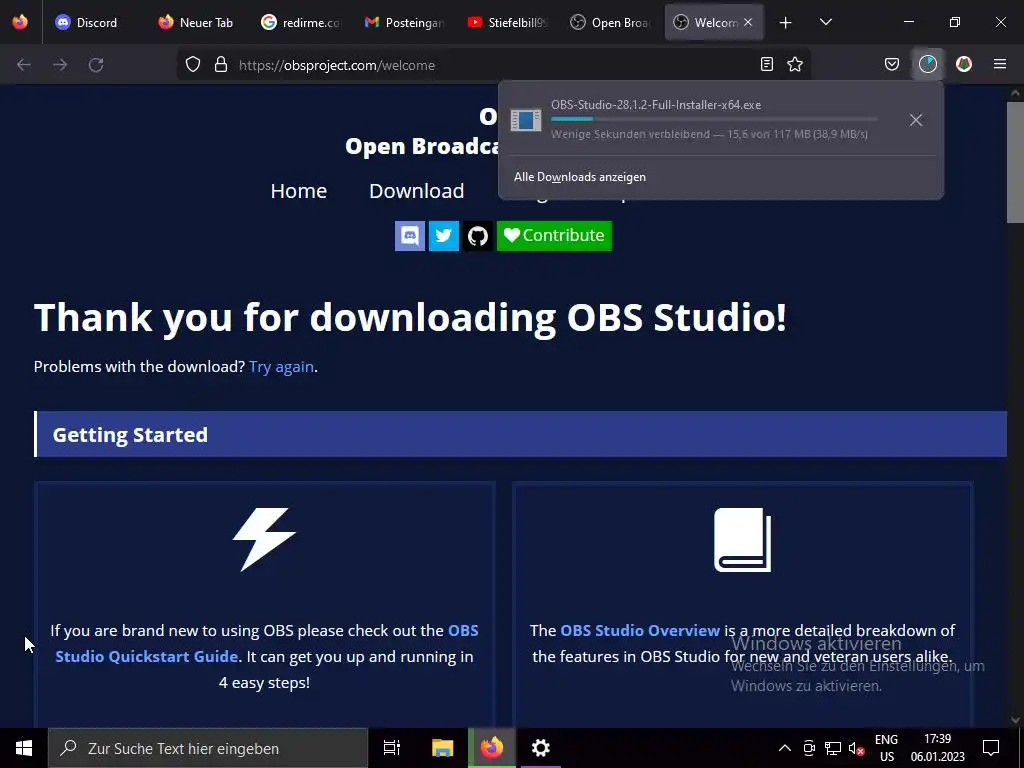
Task: Click the Try again link
Action: coord(281,366)
